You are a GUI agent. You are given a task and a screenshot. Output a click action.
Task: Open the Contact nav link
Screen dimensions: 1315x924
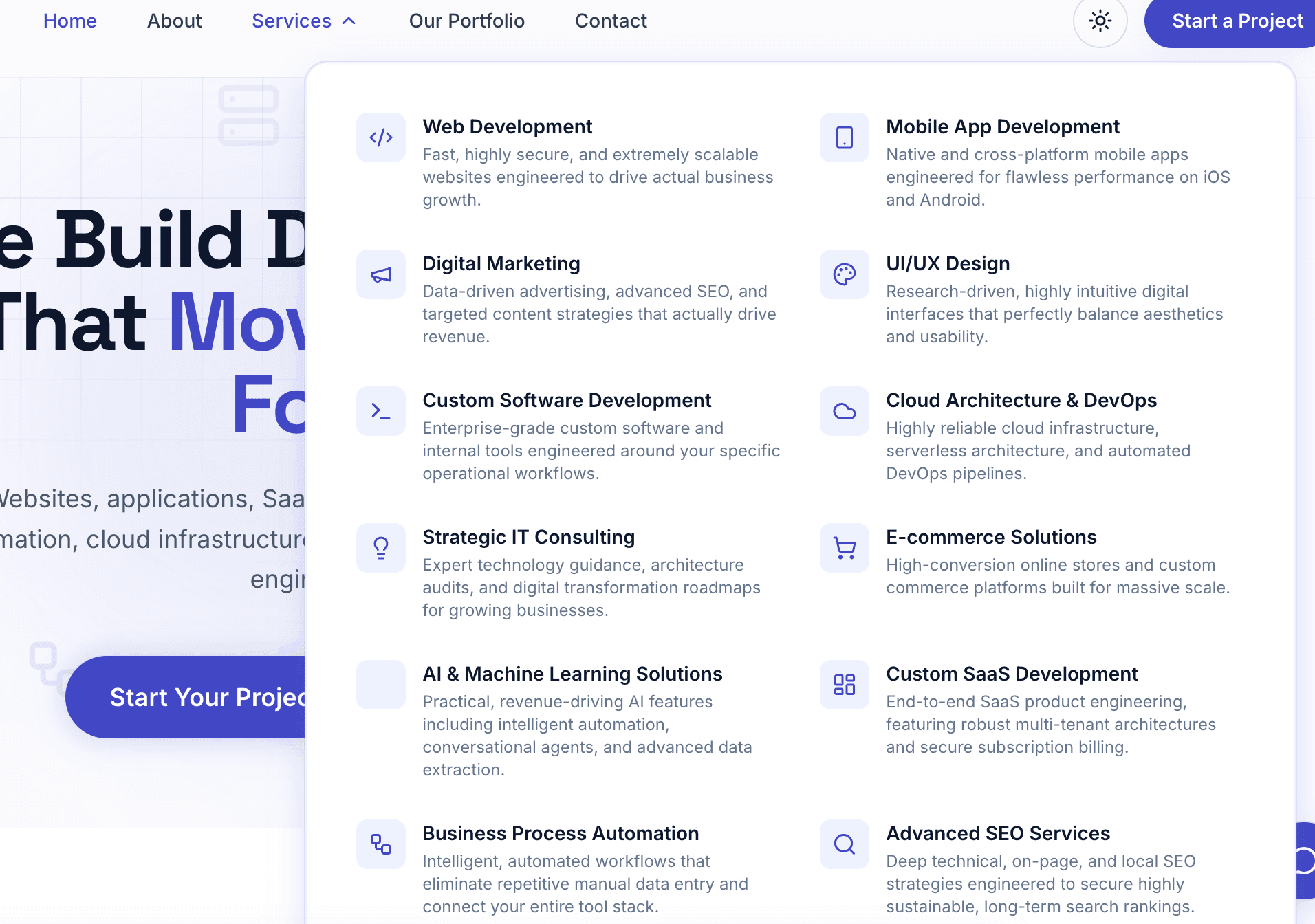tap(611, 21)
